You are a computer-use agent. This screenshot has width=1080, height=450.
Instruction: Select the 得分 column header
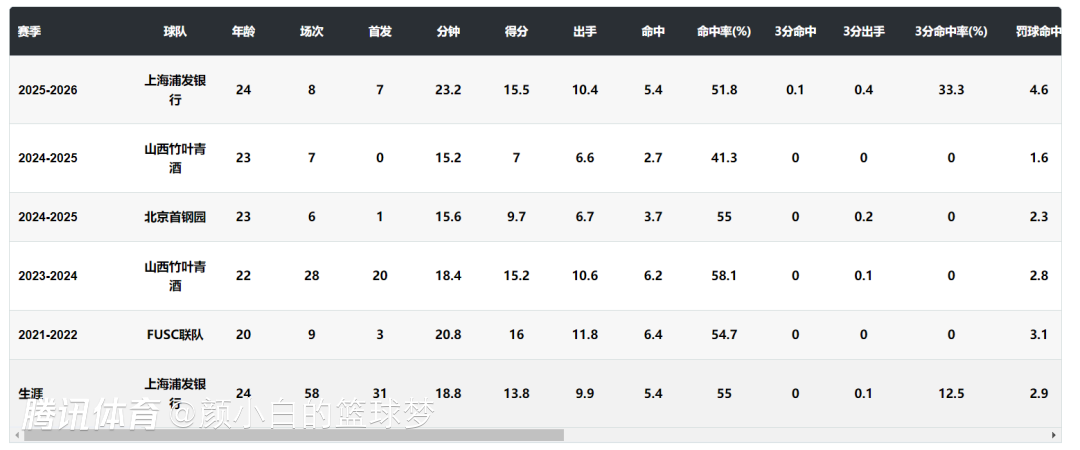pos(516,32)
